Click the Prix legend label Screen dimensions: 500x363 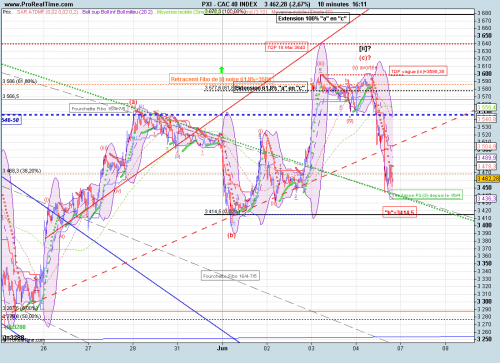click(x=7, y=12)
